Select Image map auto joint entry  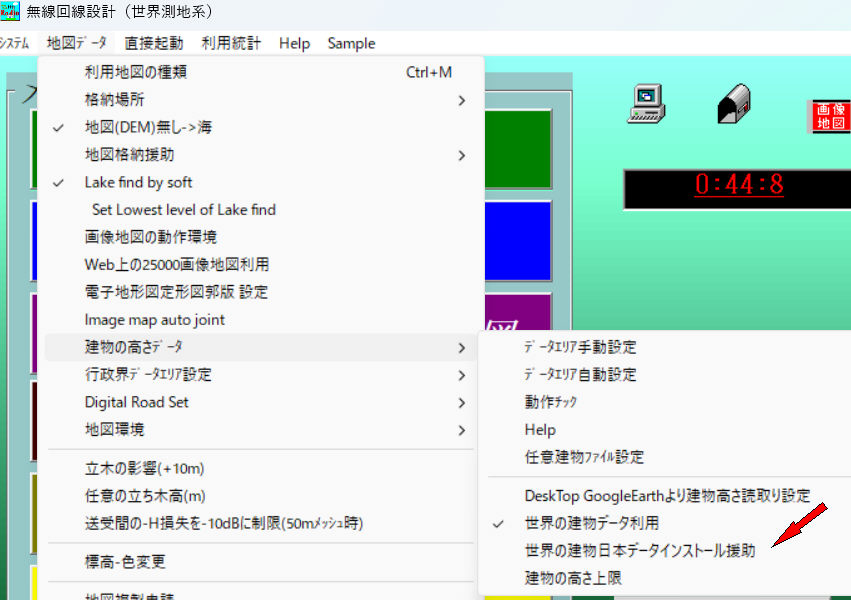[154, 320]
